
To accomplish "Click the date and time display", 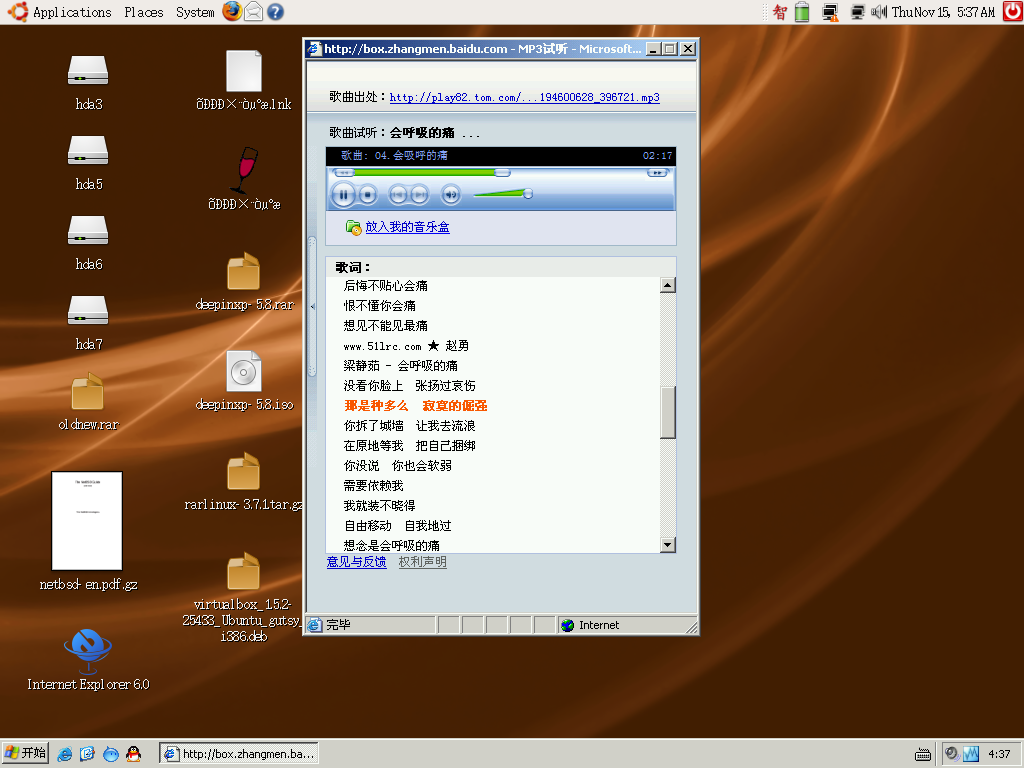I will pos(943,12).
